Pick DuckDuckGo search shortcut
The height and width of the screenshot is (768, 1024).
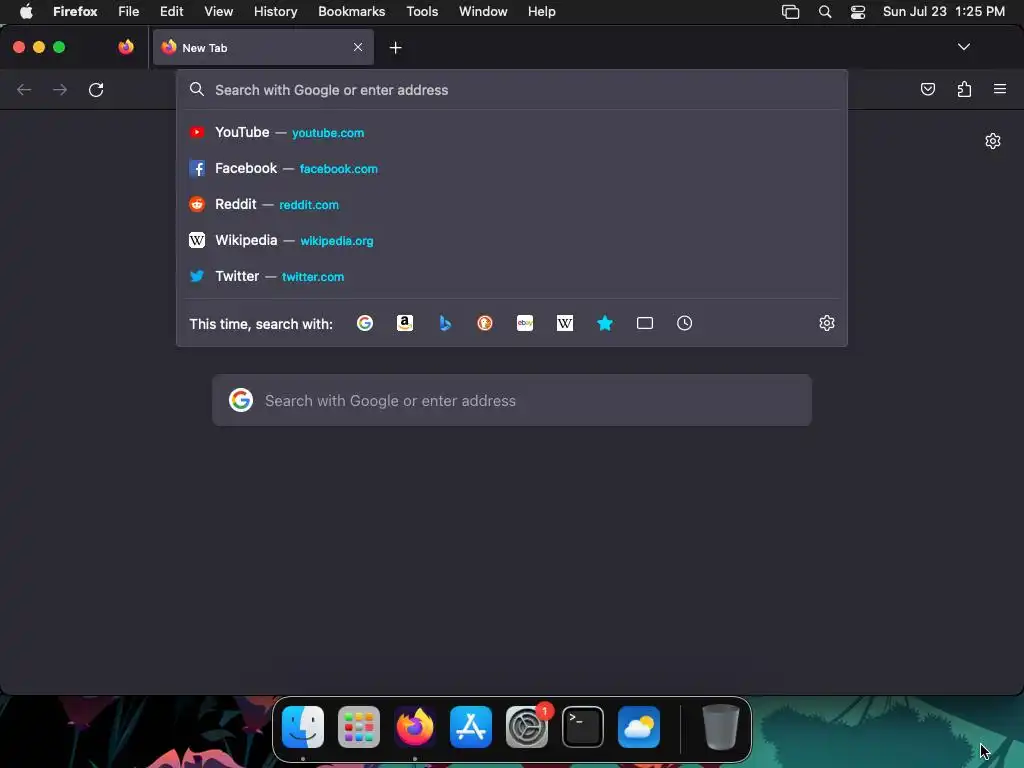(x=485, y=323)
